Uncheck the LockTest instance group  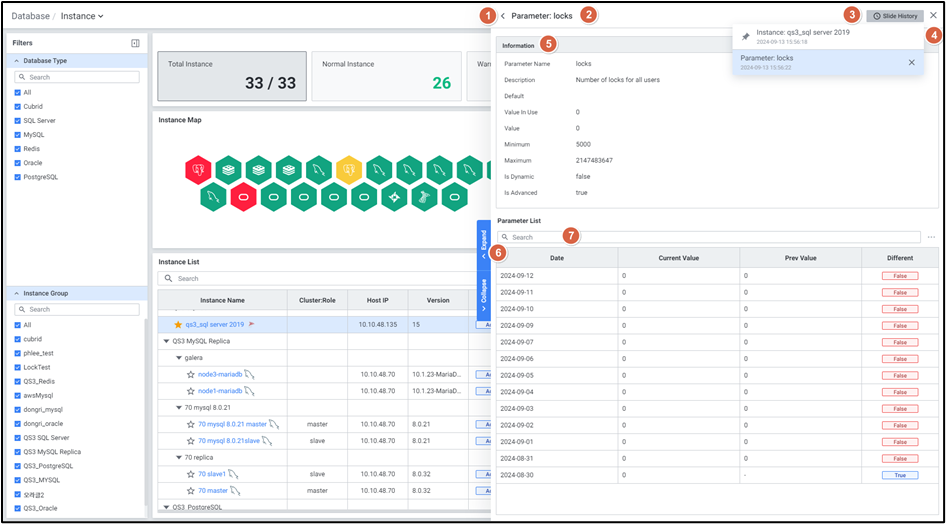coord(17,367)
